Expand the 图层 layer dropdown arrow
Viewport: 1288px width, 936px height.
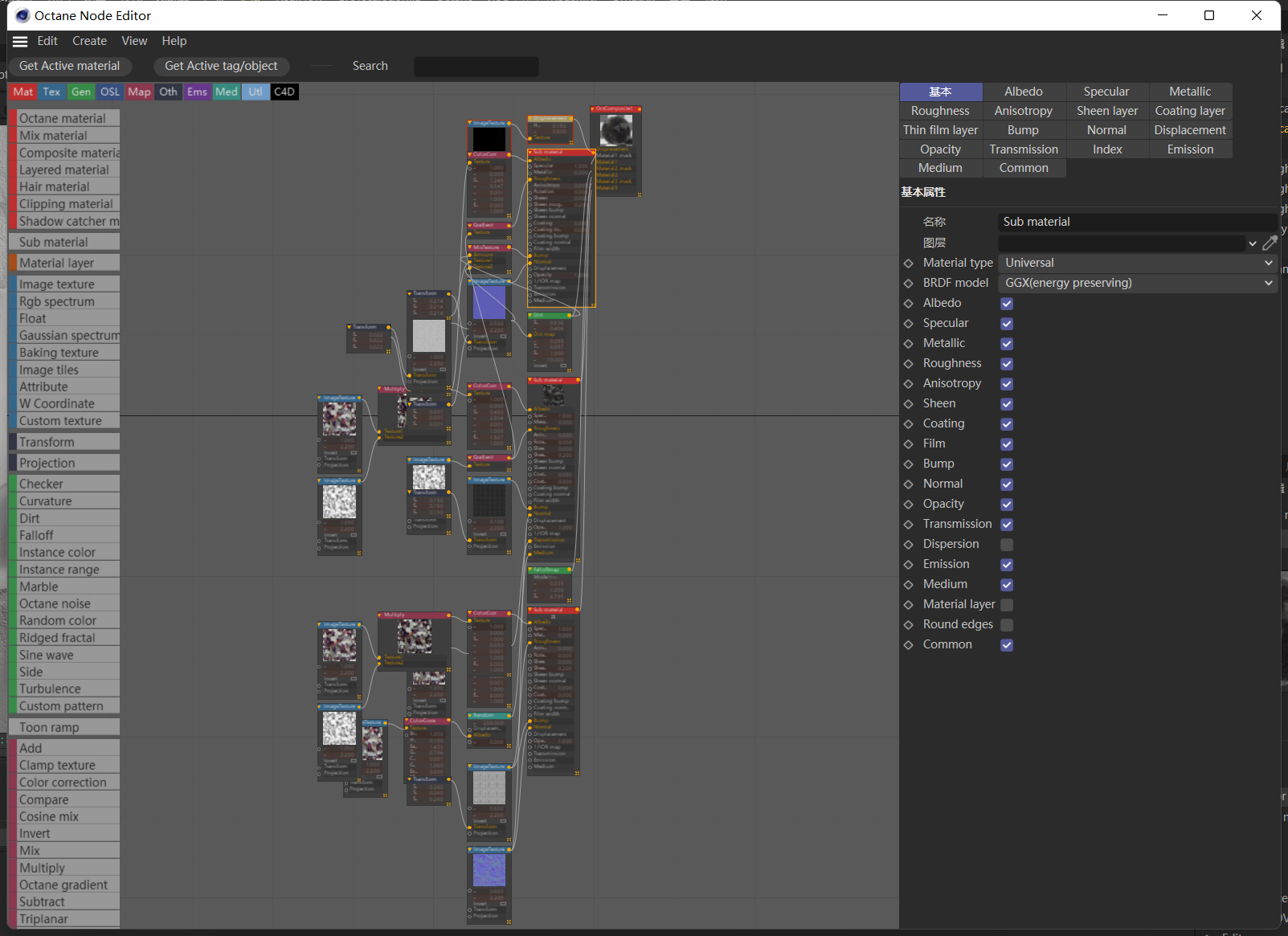[1252, 243]
